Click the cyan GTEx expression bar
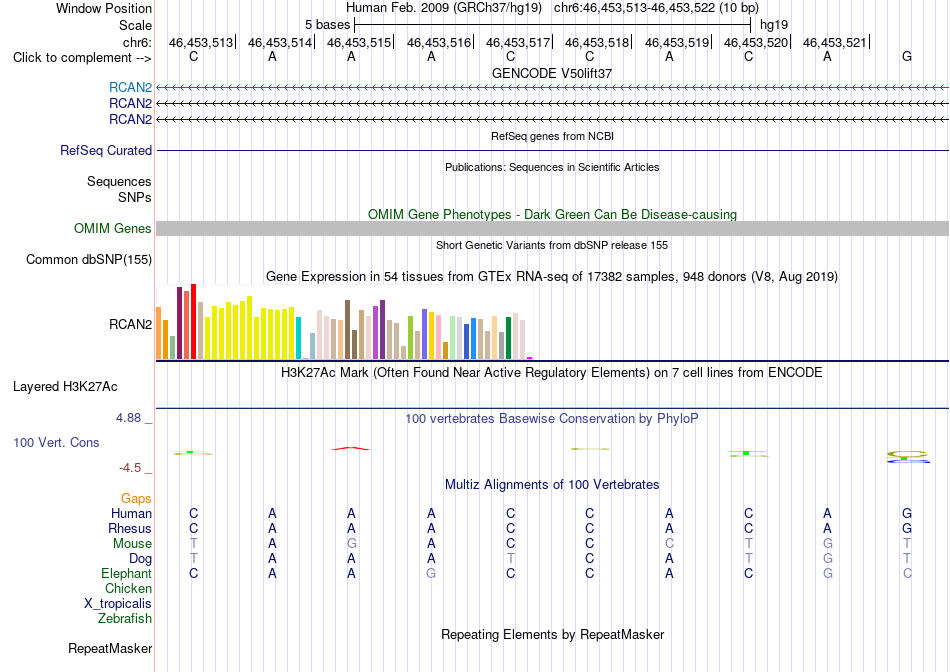 point(298,338)
